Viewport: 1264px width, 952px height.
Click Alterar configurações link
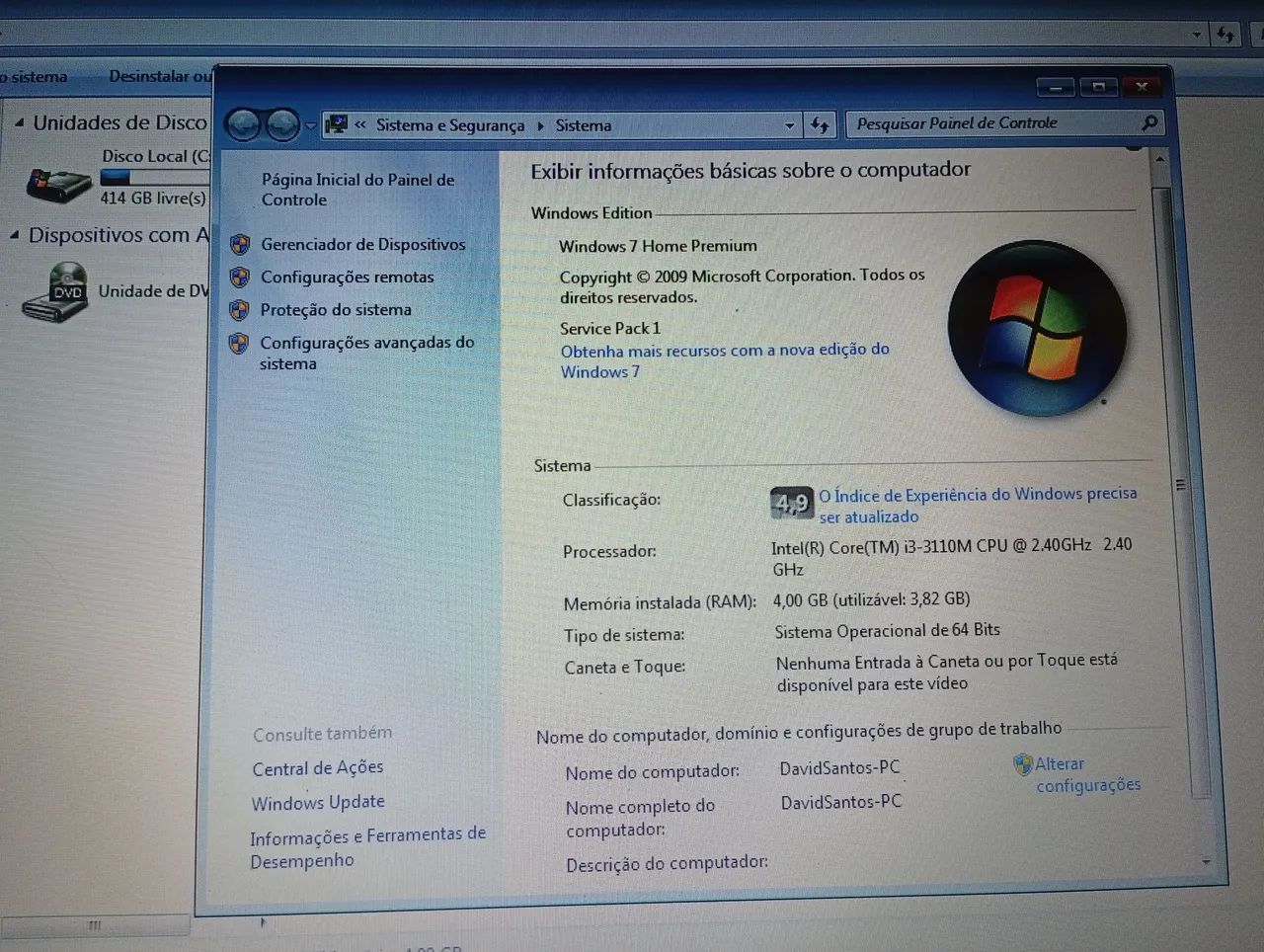(x=1088, y=774)
